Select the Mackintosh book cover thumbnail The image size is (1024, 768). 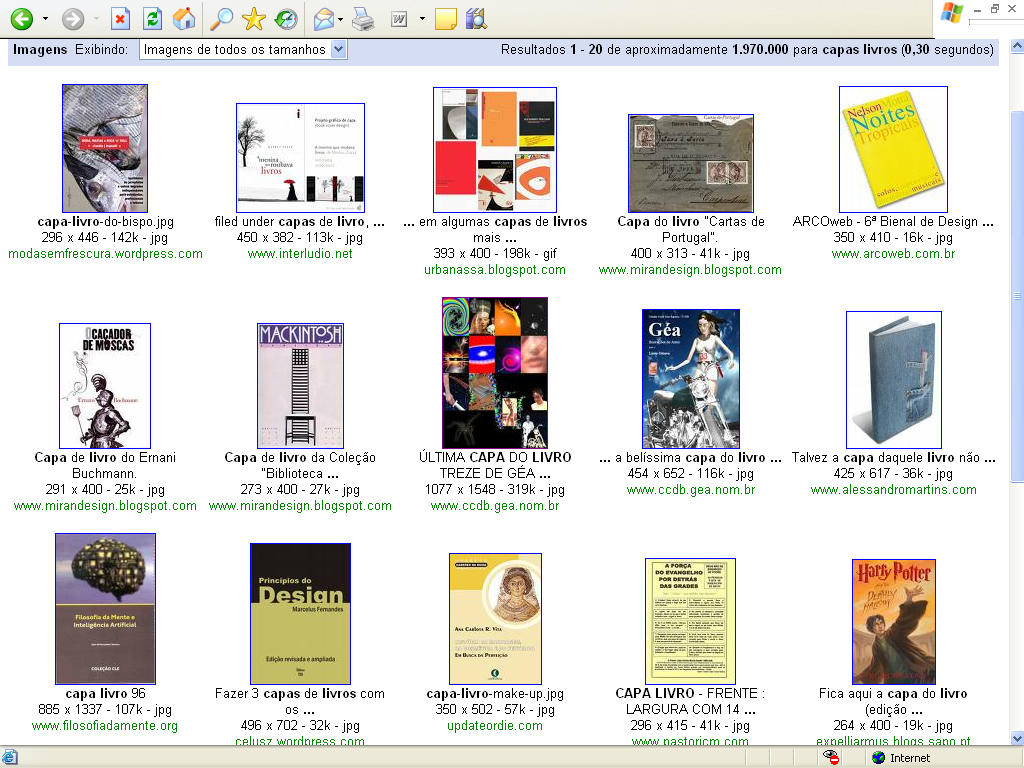[x=300, y=386]
